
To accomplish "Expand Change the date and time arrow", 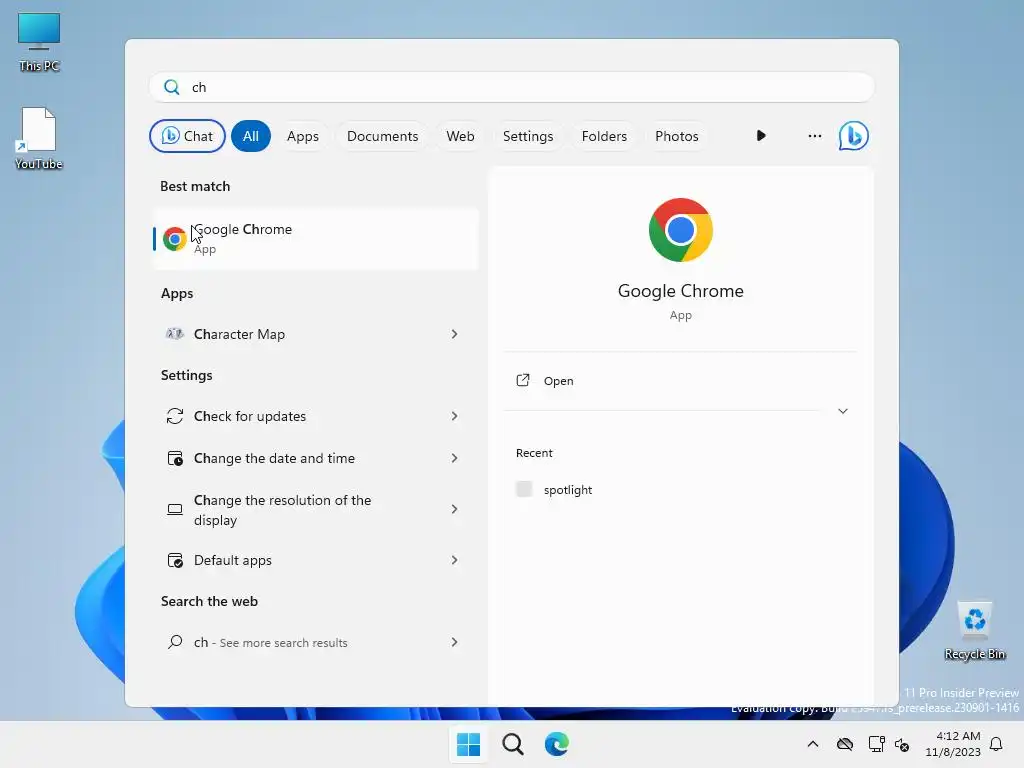I will pyautogui.click(x=455, y=458).
